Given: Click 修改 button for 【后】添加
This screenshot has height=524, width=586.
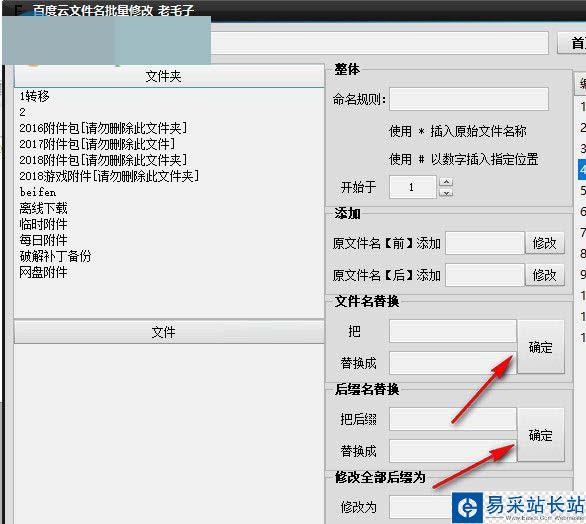Looking at the screenshot, I should 545,275.
